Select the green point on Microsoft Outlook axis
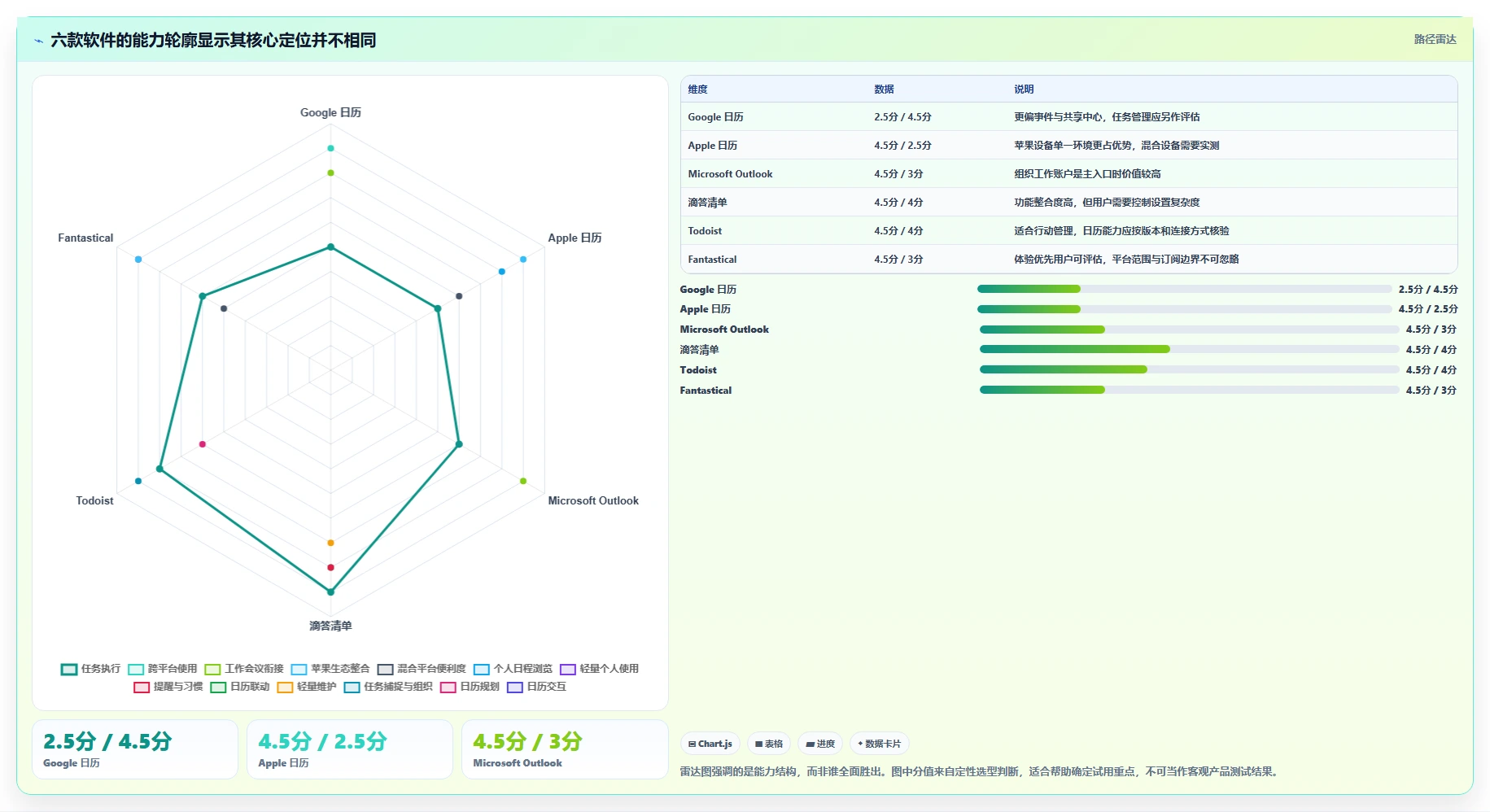Screen dimensions: 1490x812 pos(523,481)
